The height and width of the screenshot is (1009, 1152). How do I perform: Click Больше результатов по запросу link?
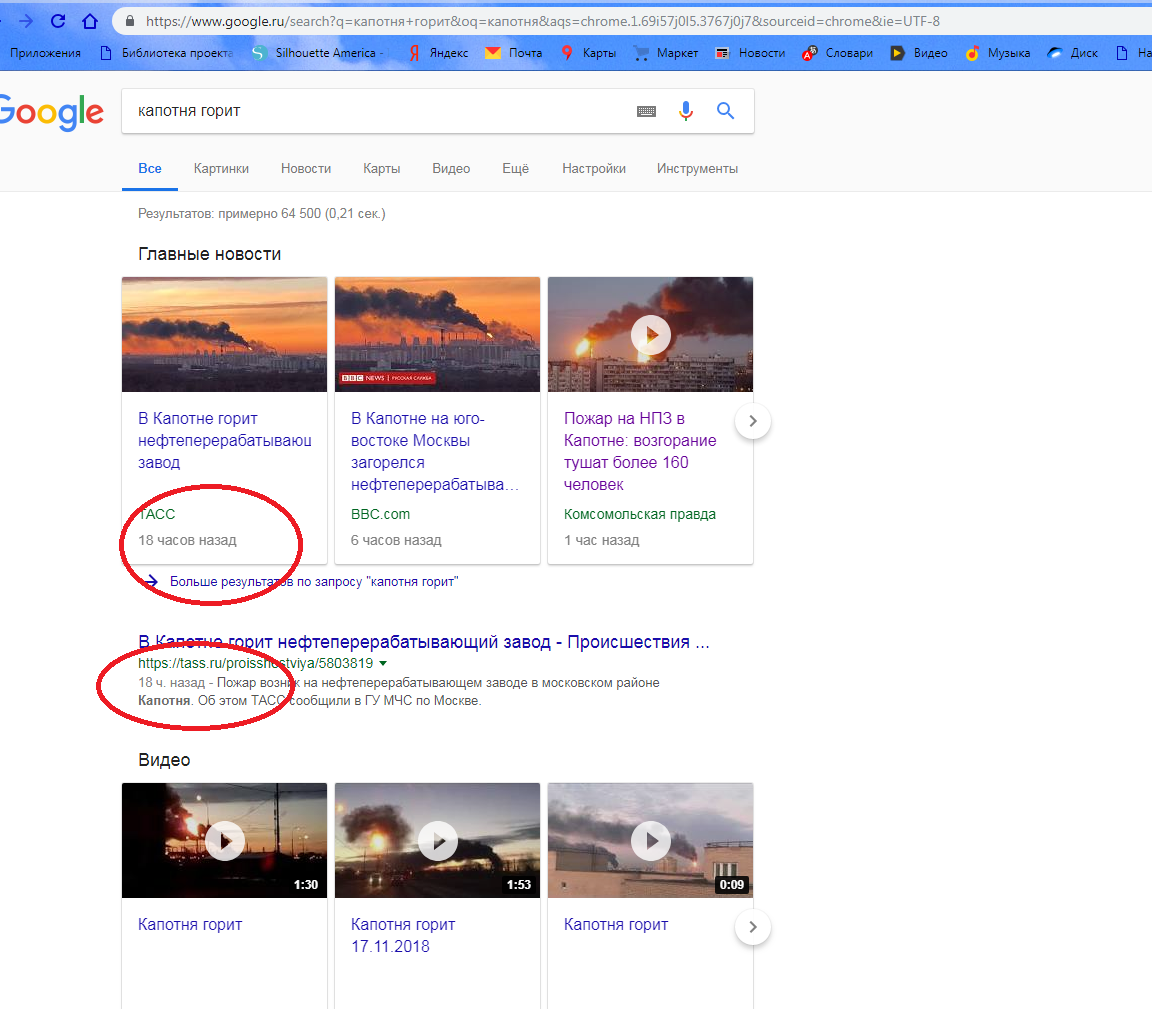click(x=314, y=581)
